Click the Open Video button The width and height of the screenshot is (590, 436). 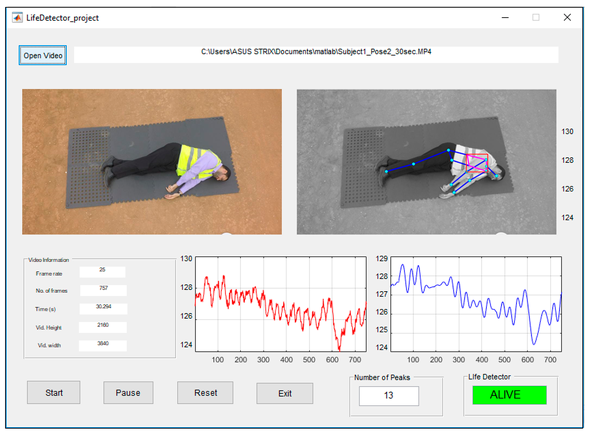(43, 55)
